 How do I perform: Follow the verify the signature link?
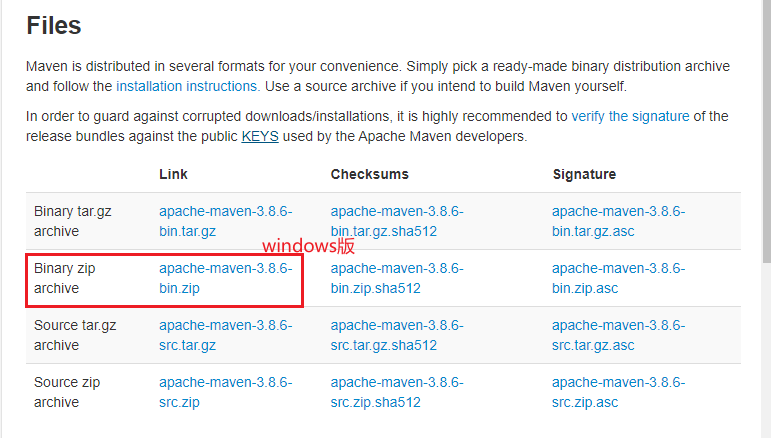tap(630, 116)
